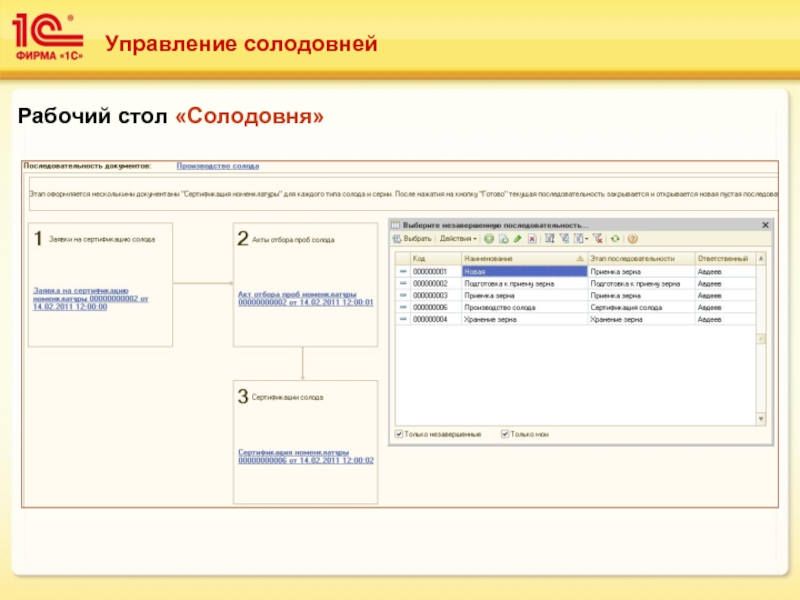Open the 'Действия' dropdown menu
Screen dimensions: 800x600
pos(458,239)
